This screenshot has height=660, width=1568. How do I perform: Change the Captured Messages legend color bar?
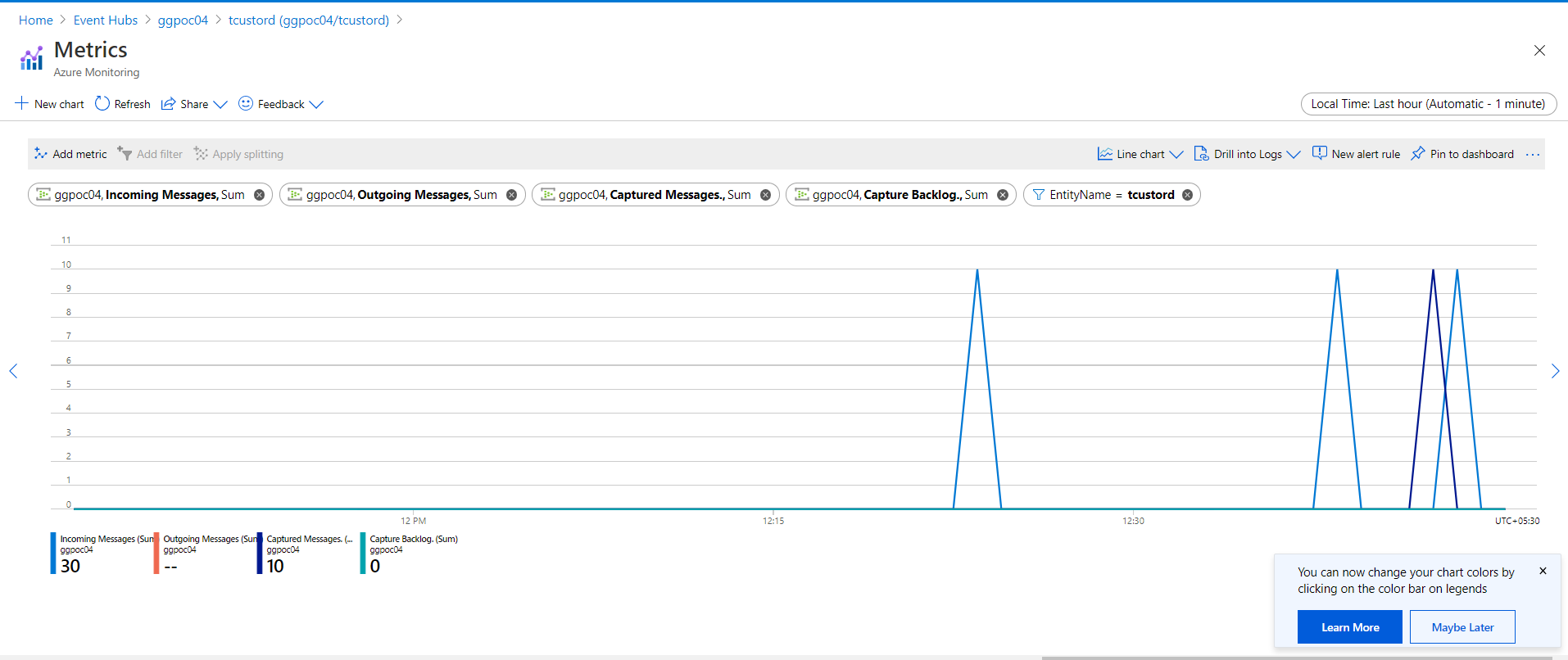tap(260, 554)
